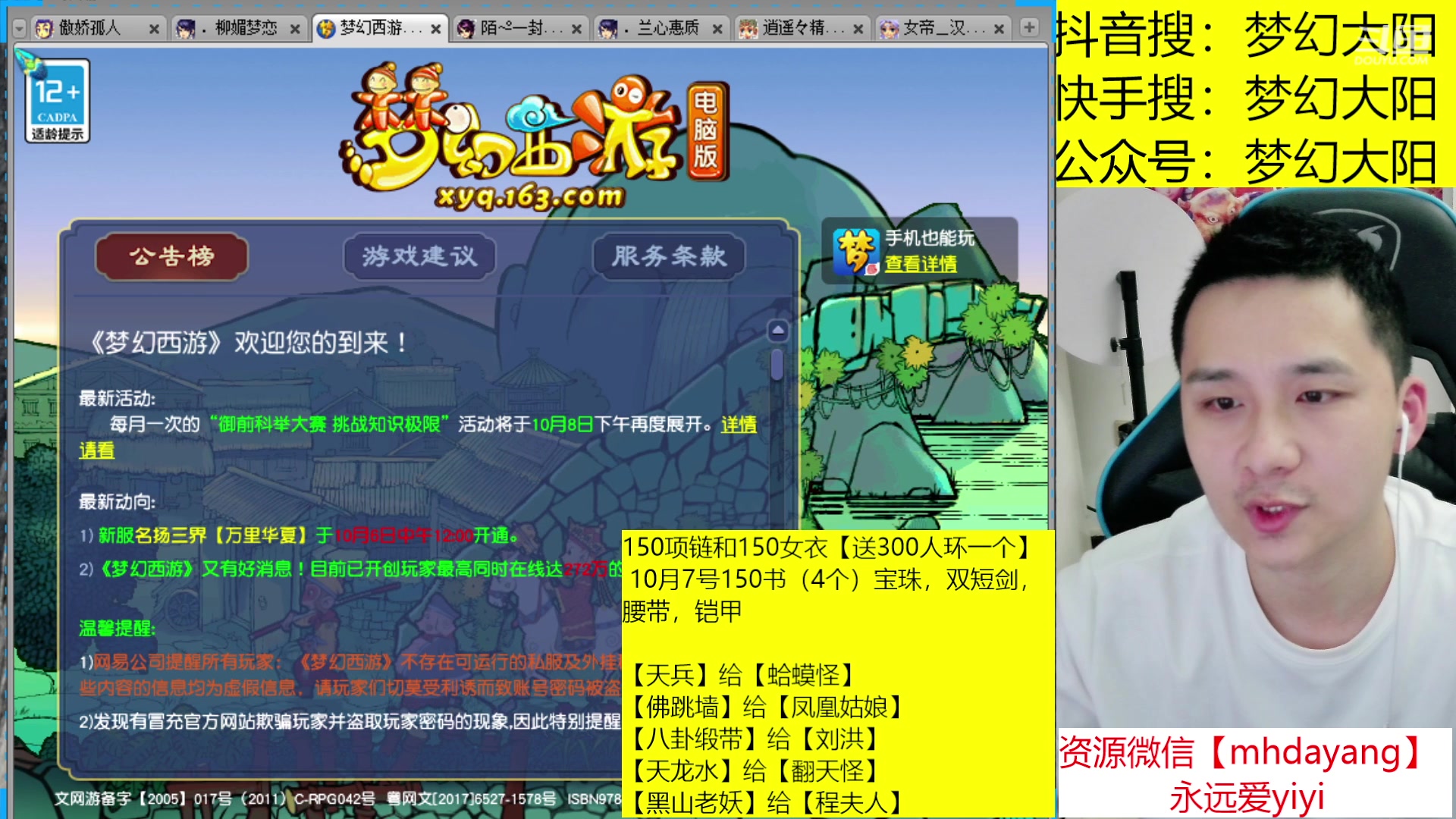Screen dimensions: 1456x819
Task: Click the 柳媚梦恋 tab avatar icon
Action: pos(185,29)
